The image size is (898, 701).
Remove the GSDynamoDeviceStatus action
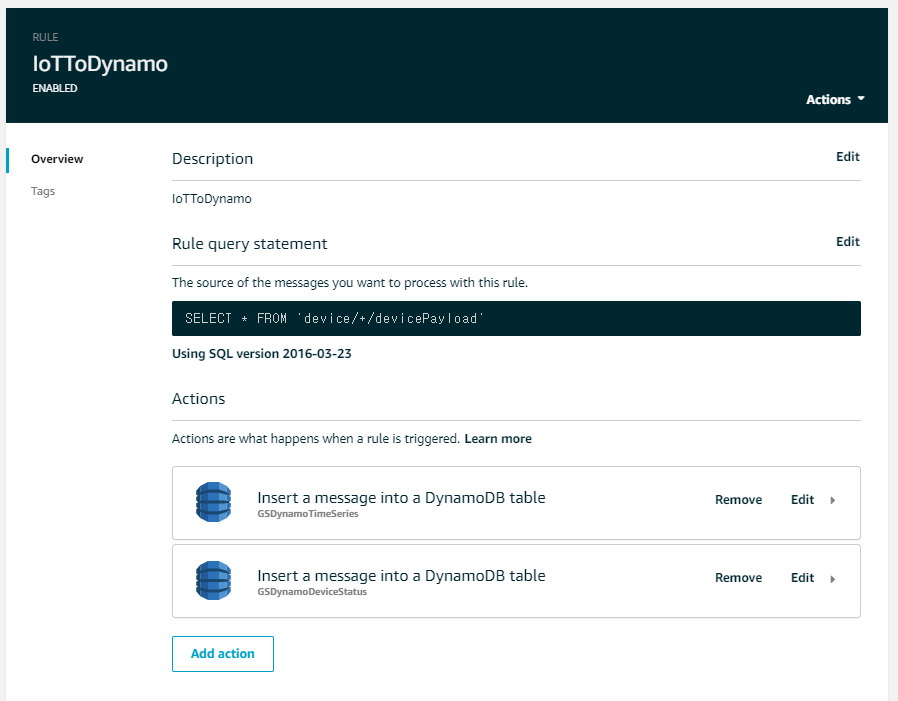click(x=738, y=578)
